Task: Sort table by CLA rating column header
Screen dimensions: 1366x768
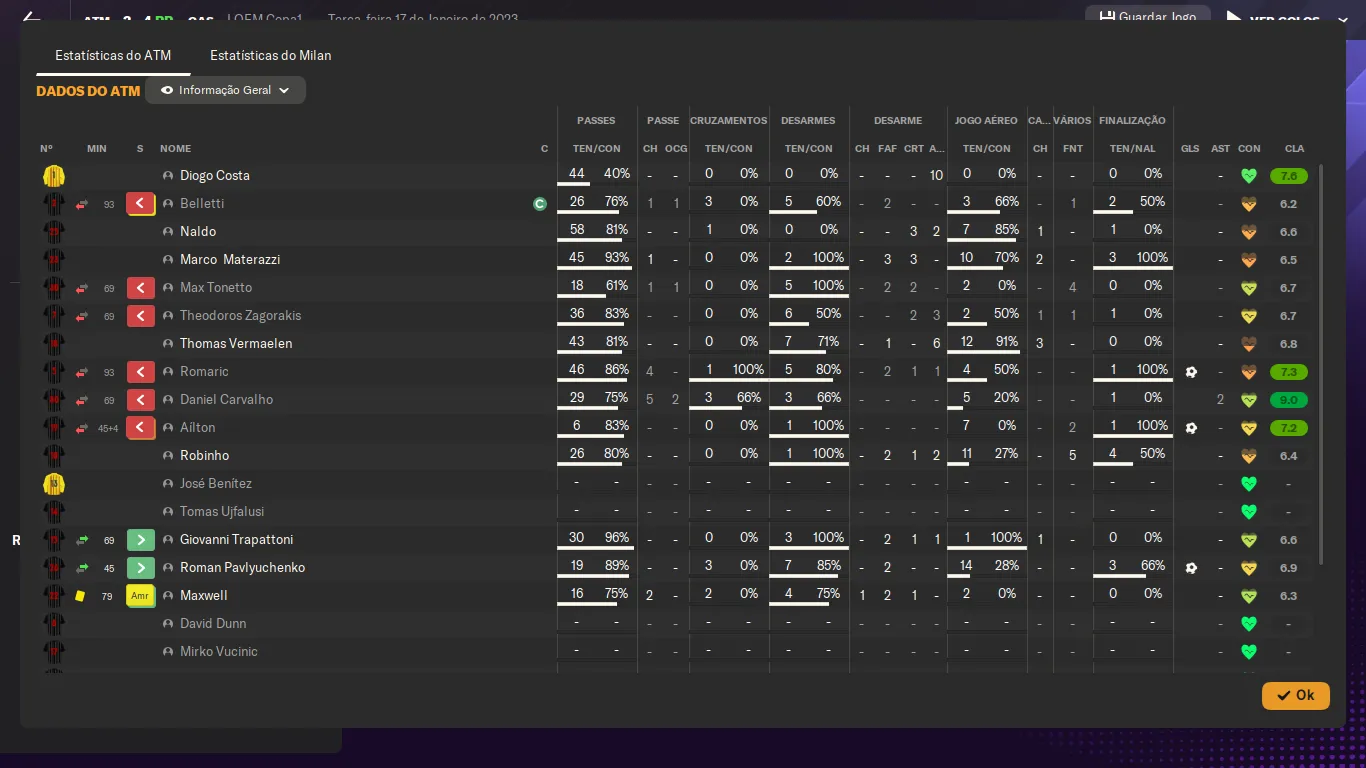Action: 1294,149
